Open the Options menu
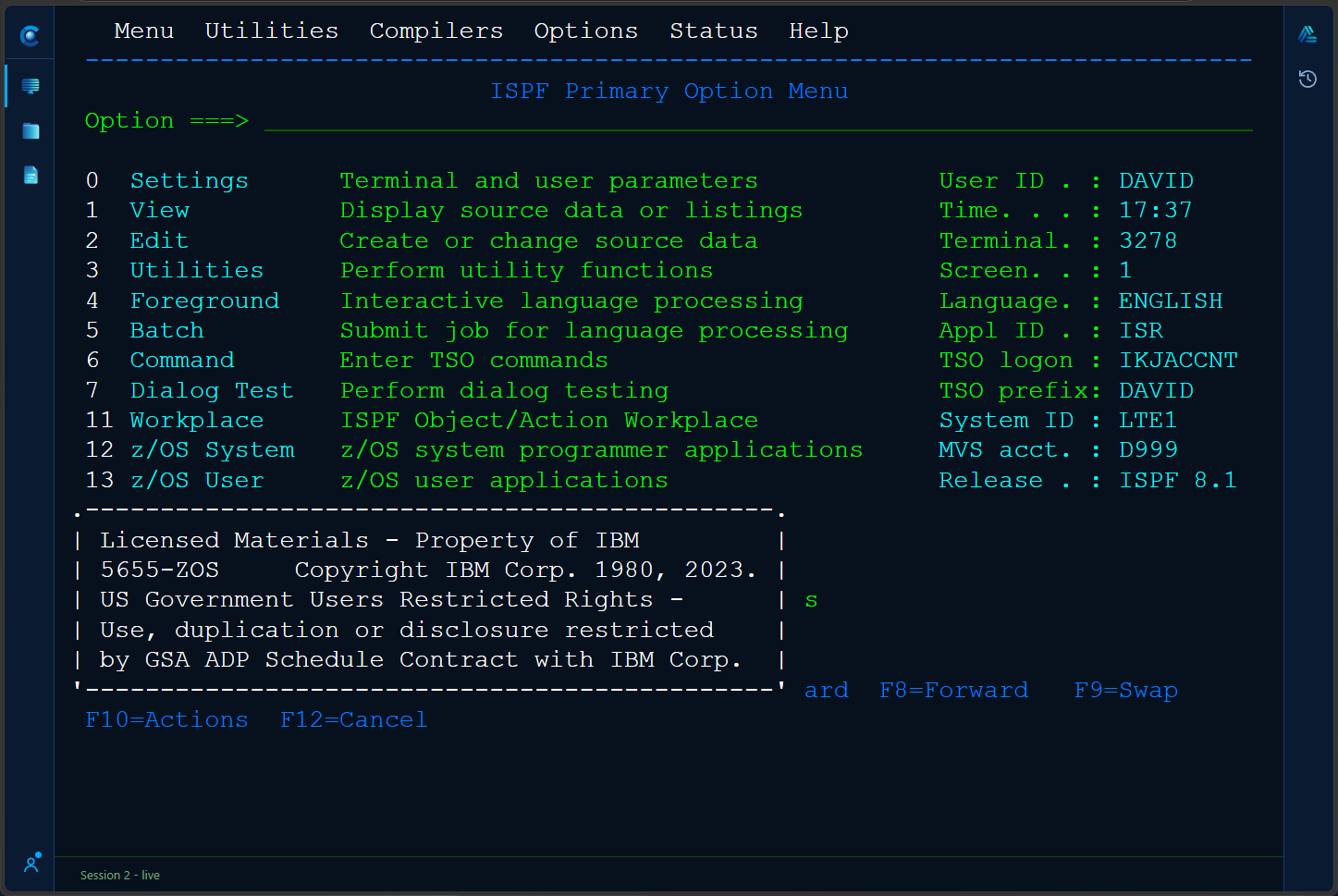This screenshot has width=1338, height=896. pyautogui.click(x=585, y=31)
